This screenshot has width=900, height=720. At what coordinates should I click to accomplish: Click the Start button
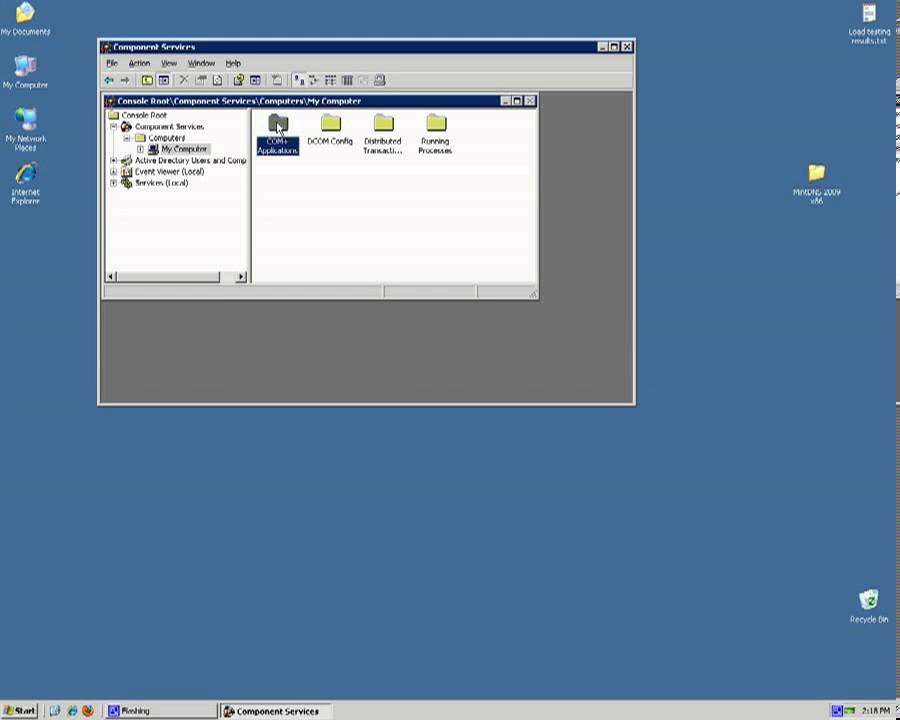point(20,711)
